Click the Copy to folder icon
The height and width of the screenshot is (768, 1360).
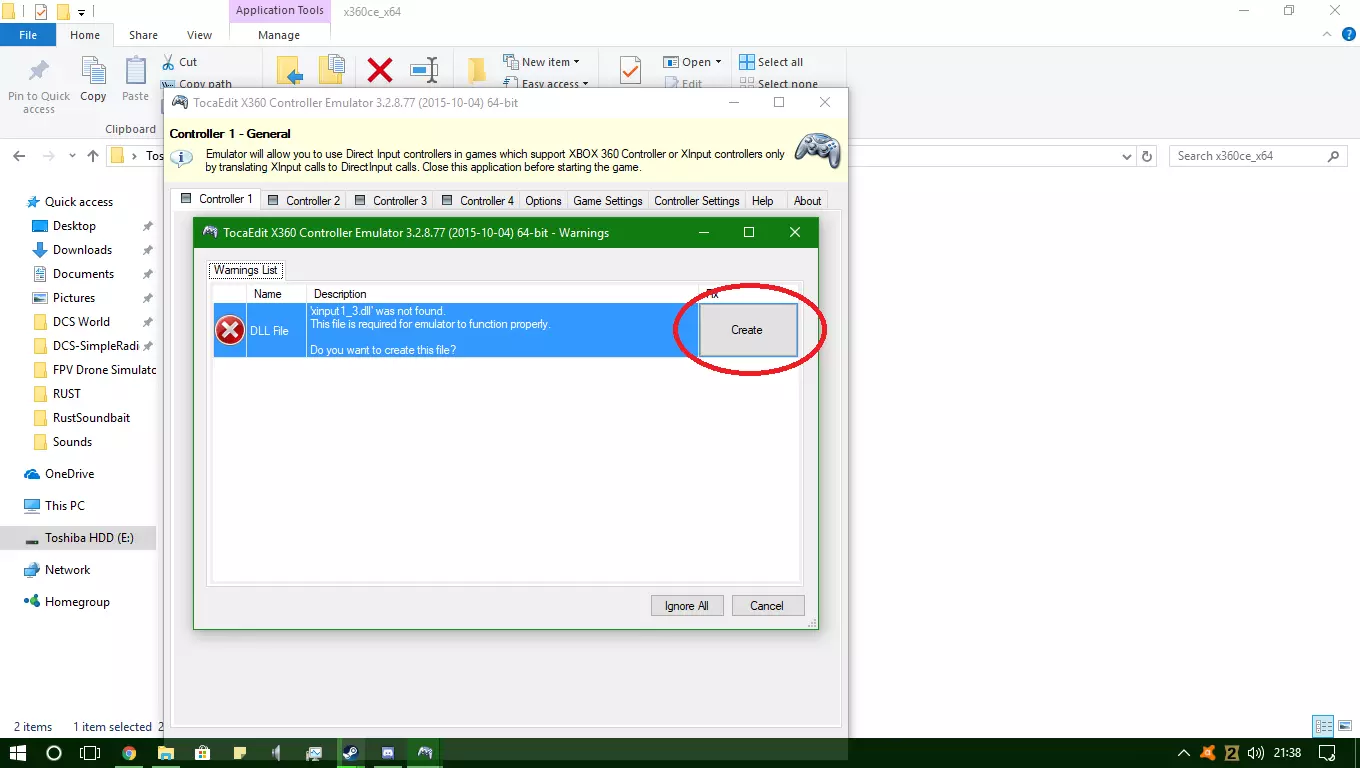pos(332,70)
